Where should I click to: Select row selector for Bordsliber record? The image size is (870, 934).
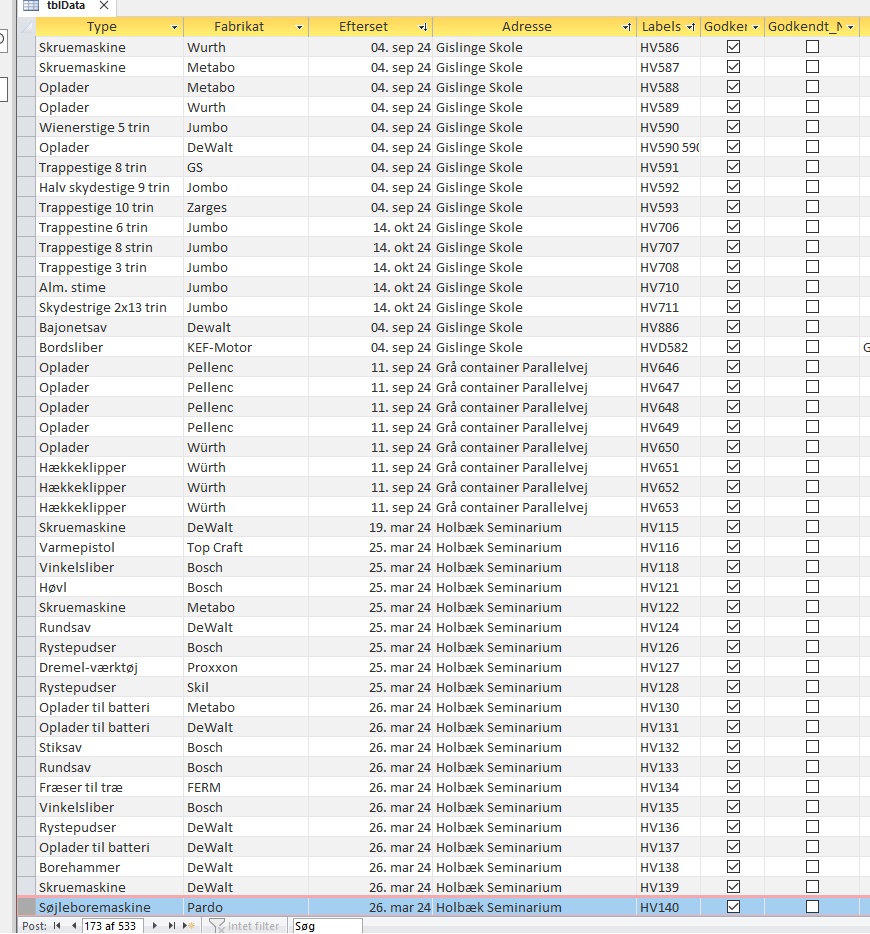(x=26, y=347)
